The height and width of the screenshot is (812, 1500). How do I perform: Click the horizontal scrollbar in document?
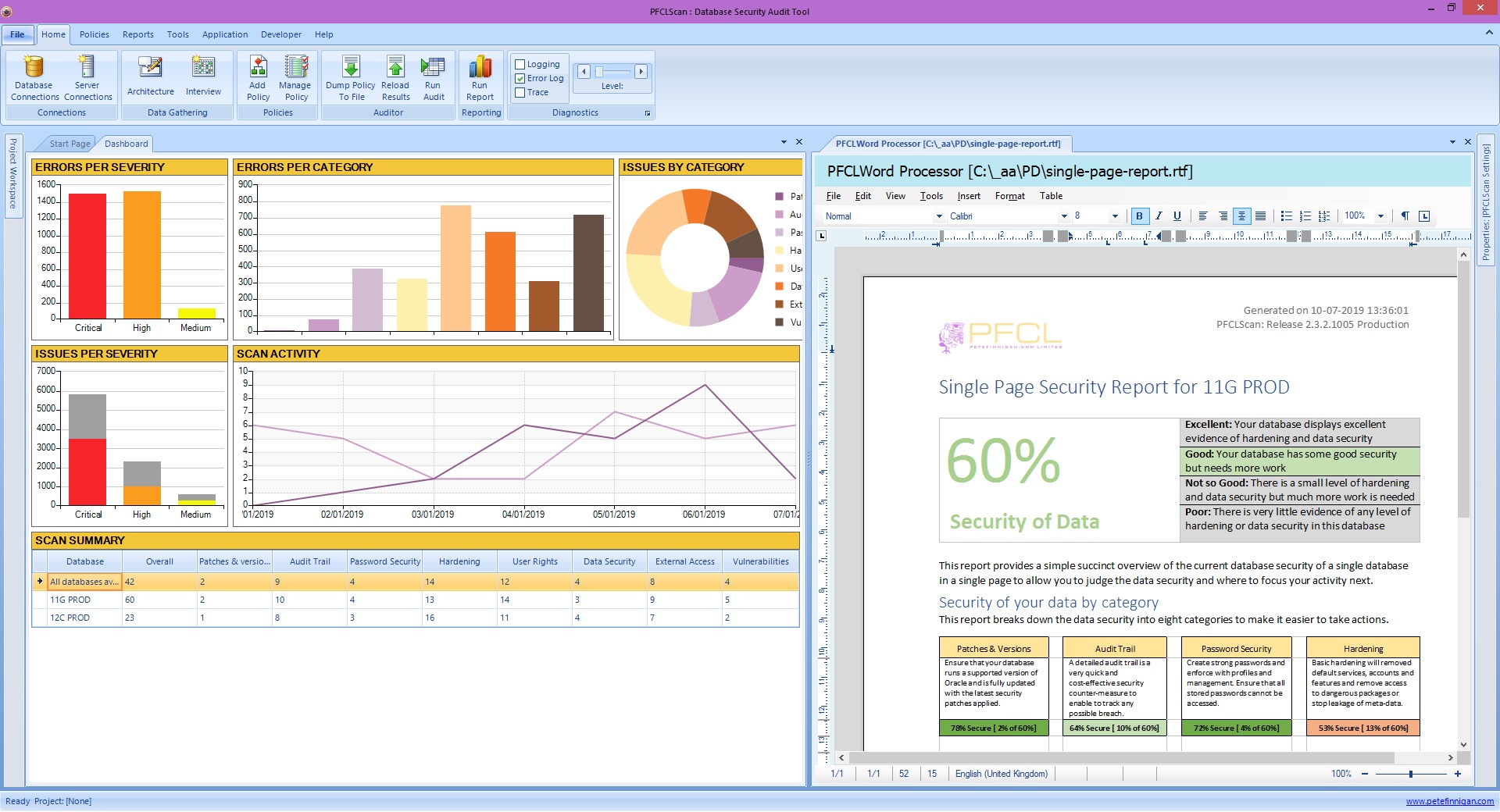point(1122,757)
